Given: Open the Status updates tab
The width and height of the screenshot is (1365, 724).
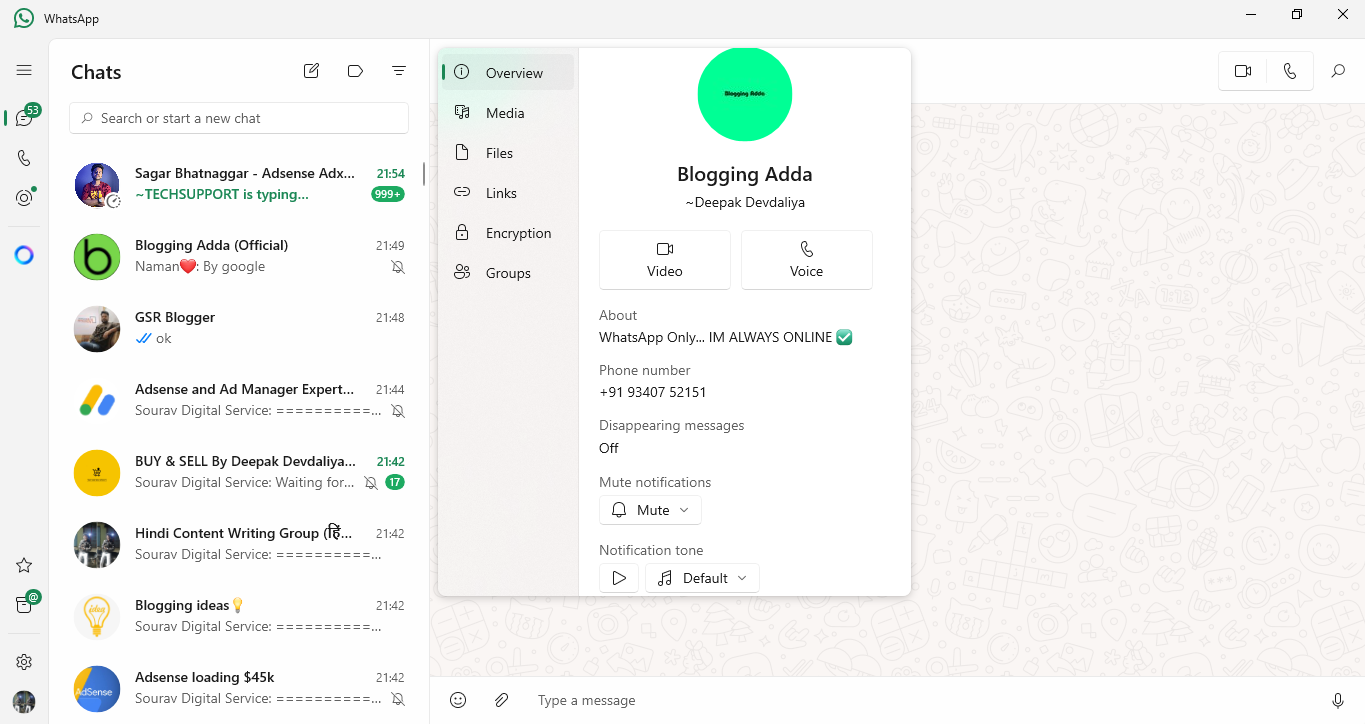Looking at the screenshot, I should pyautogui.click(x=24, y=198).
